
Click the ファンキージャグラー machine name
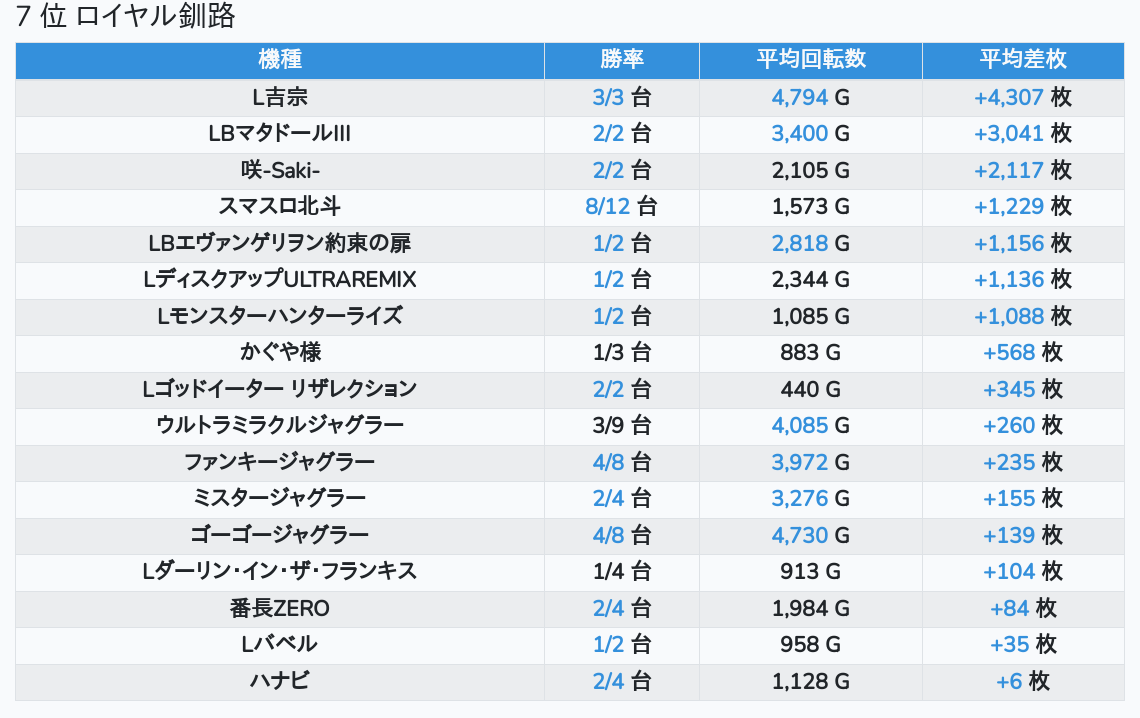coord(280,462)
